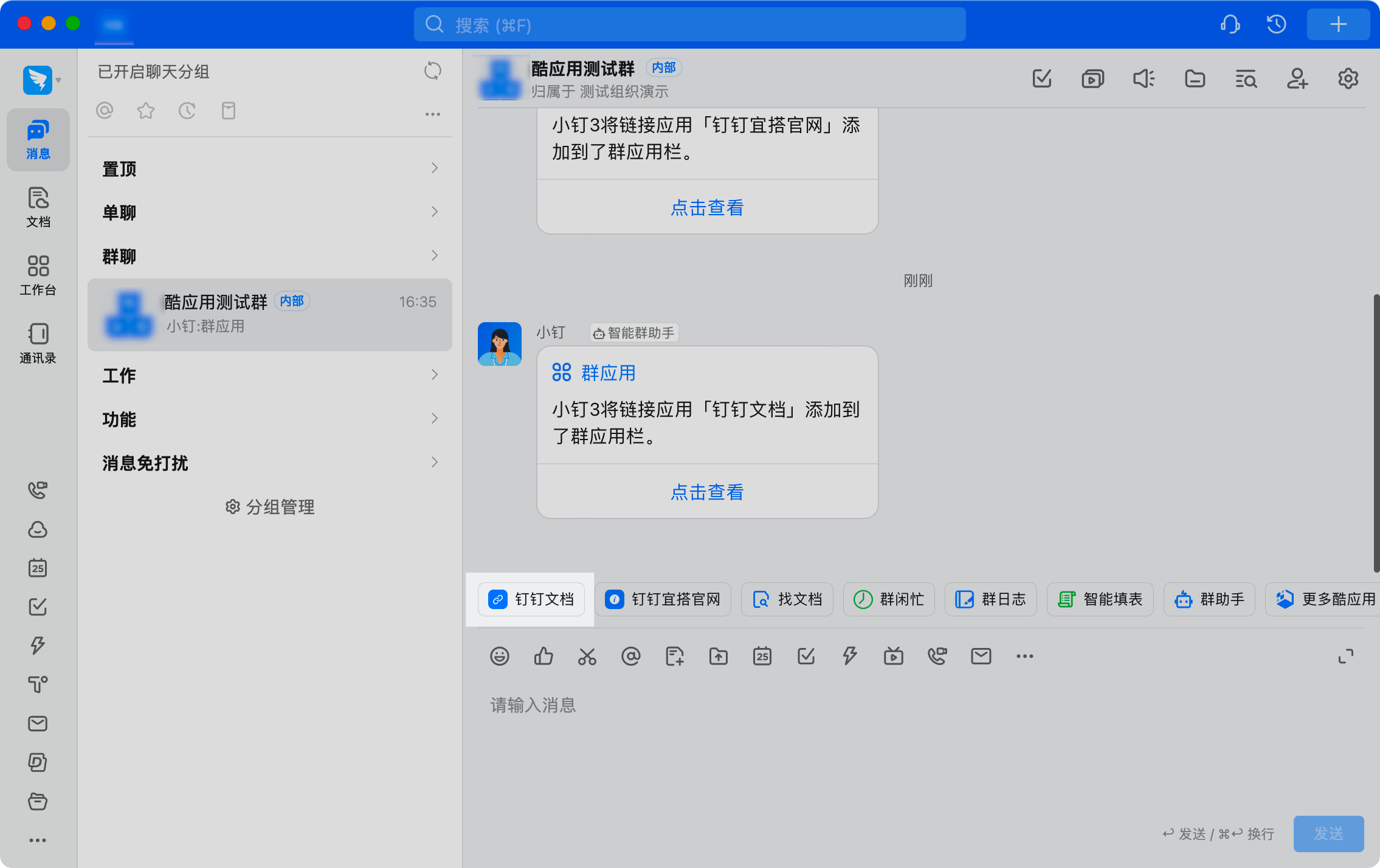Click the lightning bolt icon in left sidebar
This screenshot has height=868, width=1380.
[38, 646]
